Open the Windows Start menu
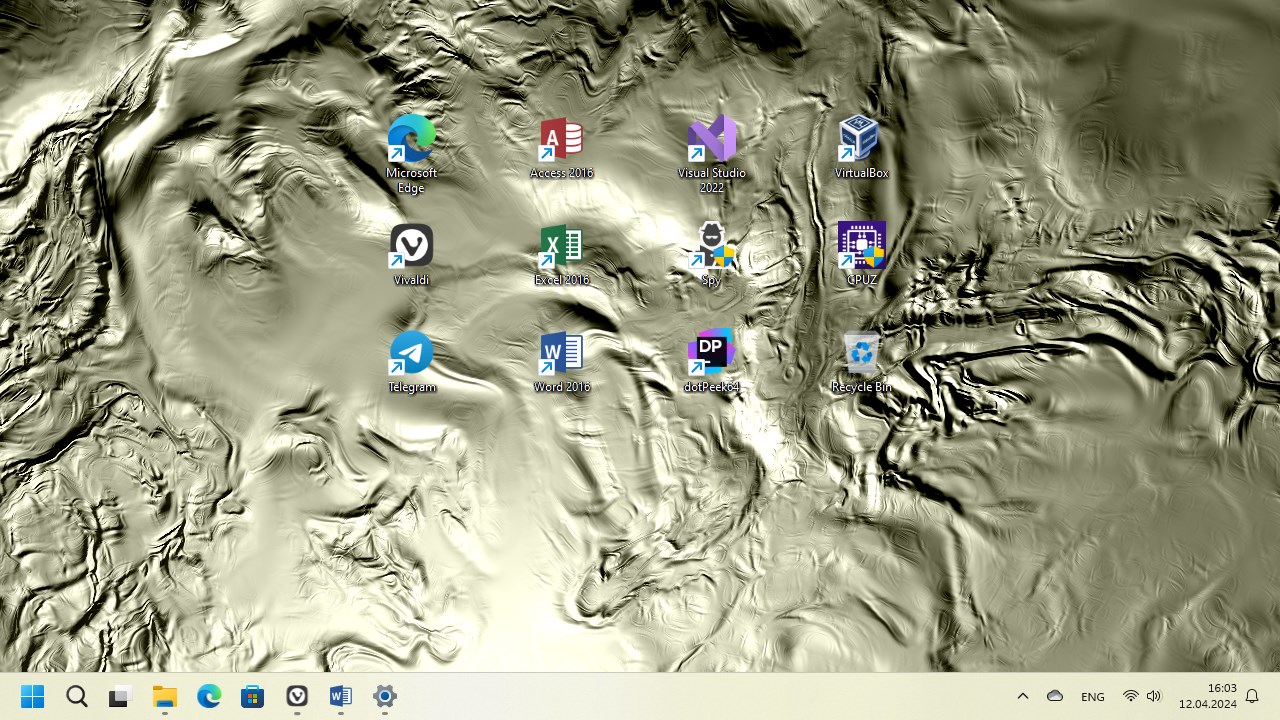The image size is (1280, 720). tap(32, 697)
